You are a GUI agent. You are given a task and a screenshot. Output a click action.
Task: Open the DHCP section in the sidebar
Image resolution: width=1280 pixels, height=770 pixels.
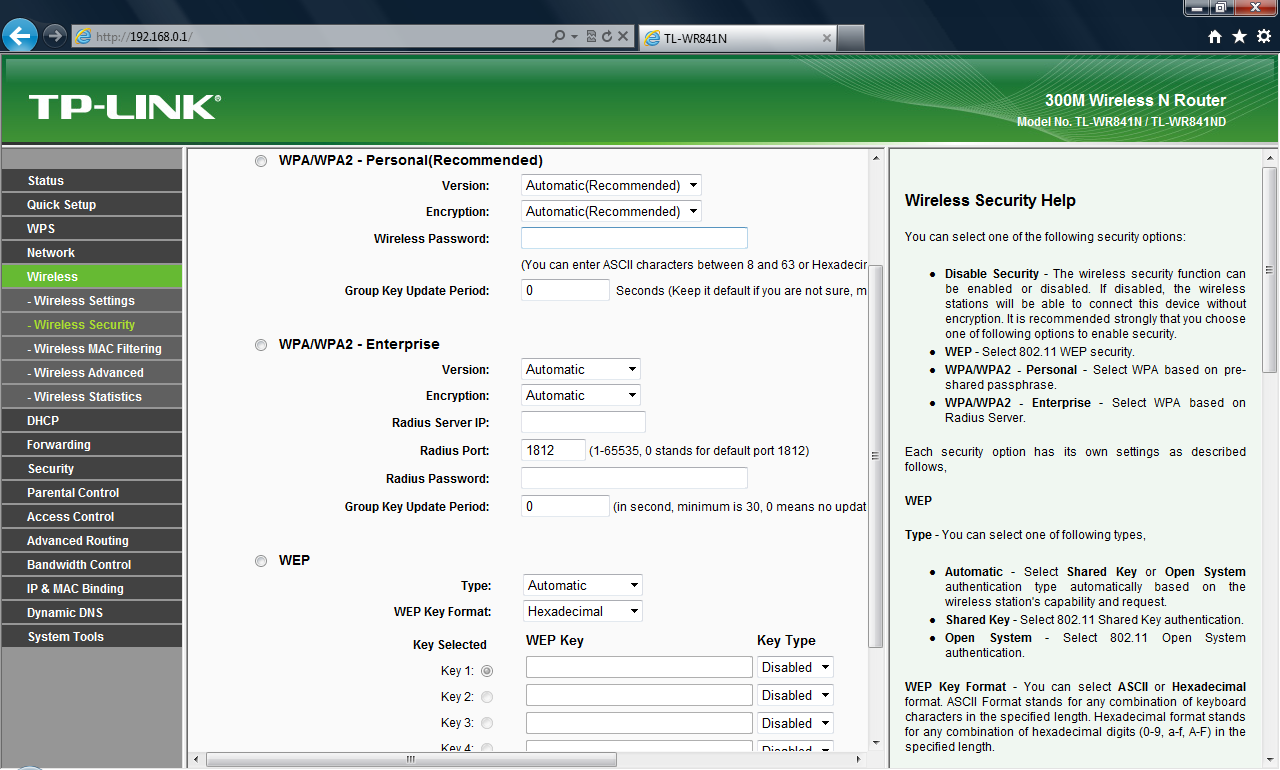(43, 421)
